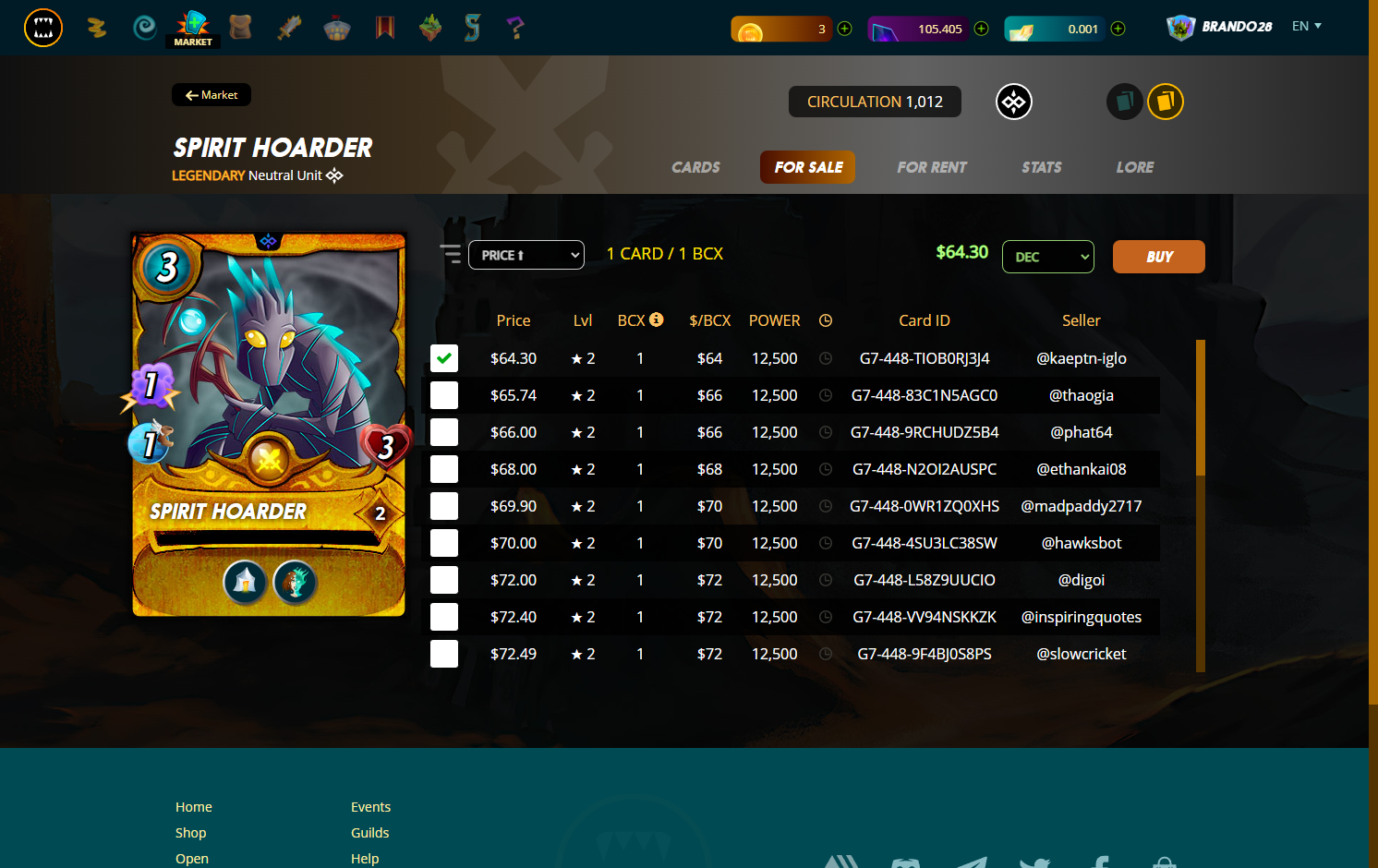Image resolution: width=1378 pixels, height=868 pixels.
Task: Open the floating land island icon
Action: (430, 28)
